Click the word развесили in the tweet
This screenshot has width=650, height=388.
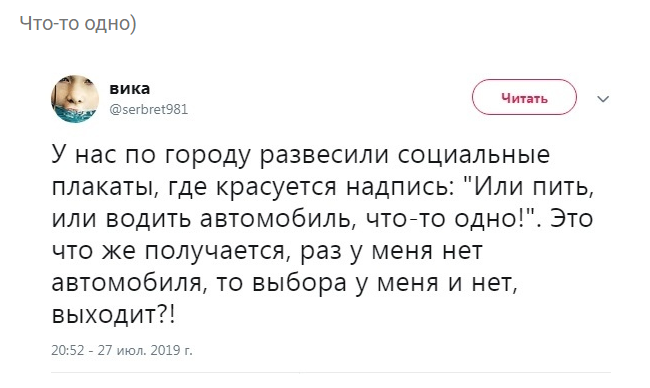point(325,154)
